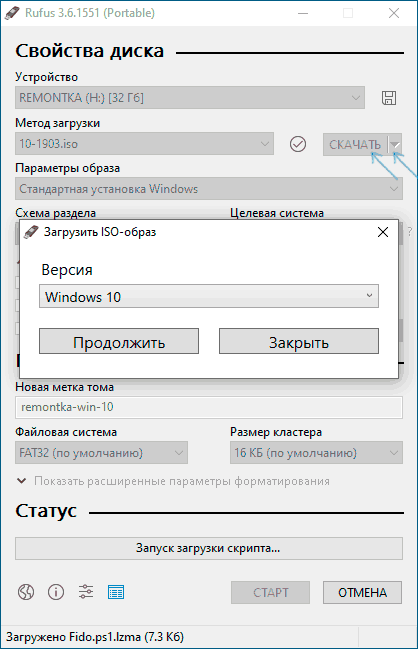
Task: Open the About info icon
Action: coord(56,592)
